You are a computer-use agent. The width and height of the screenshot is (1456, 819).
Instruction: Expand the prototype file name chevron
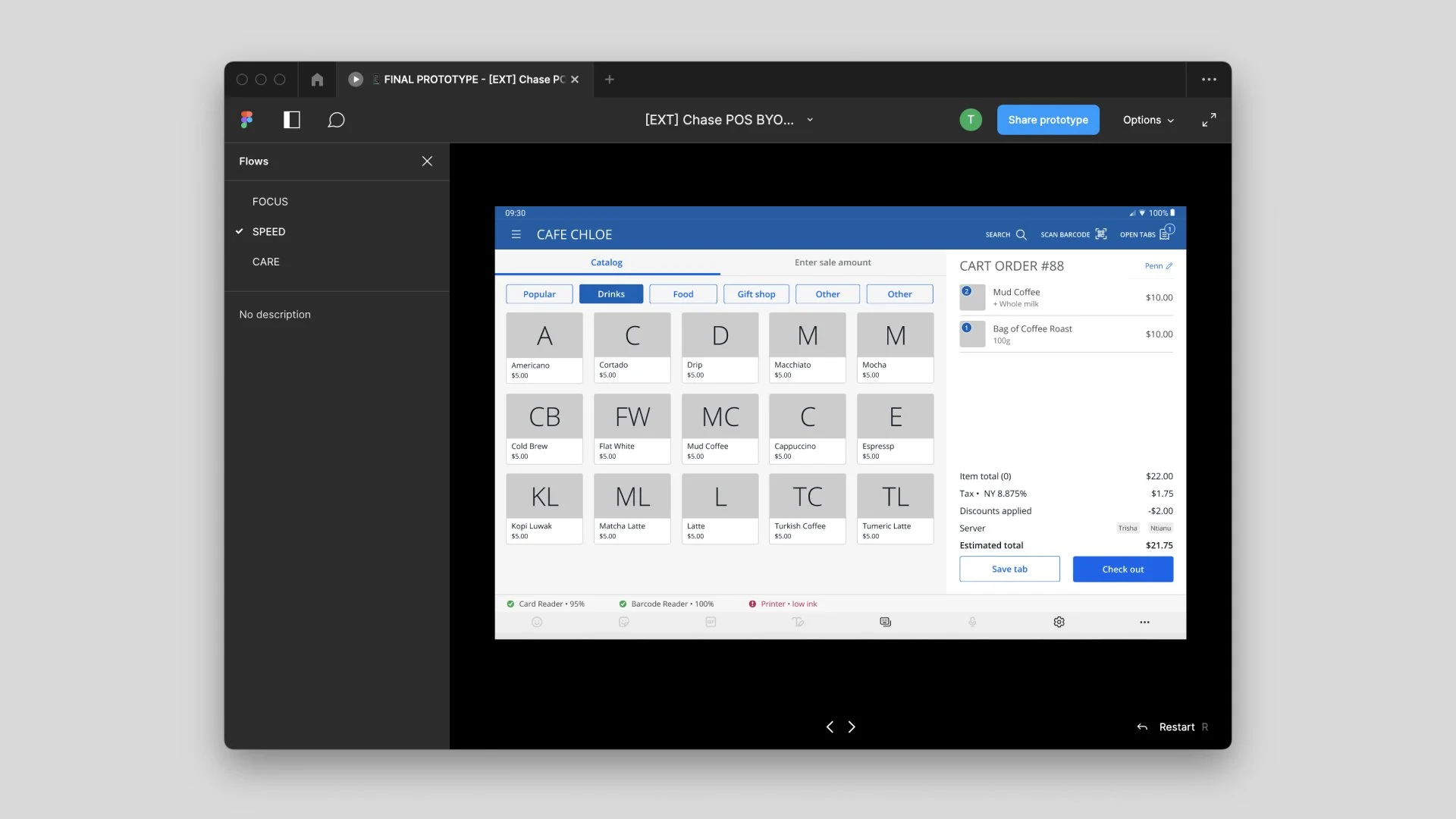[x=810, y=120]
